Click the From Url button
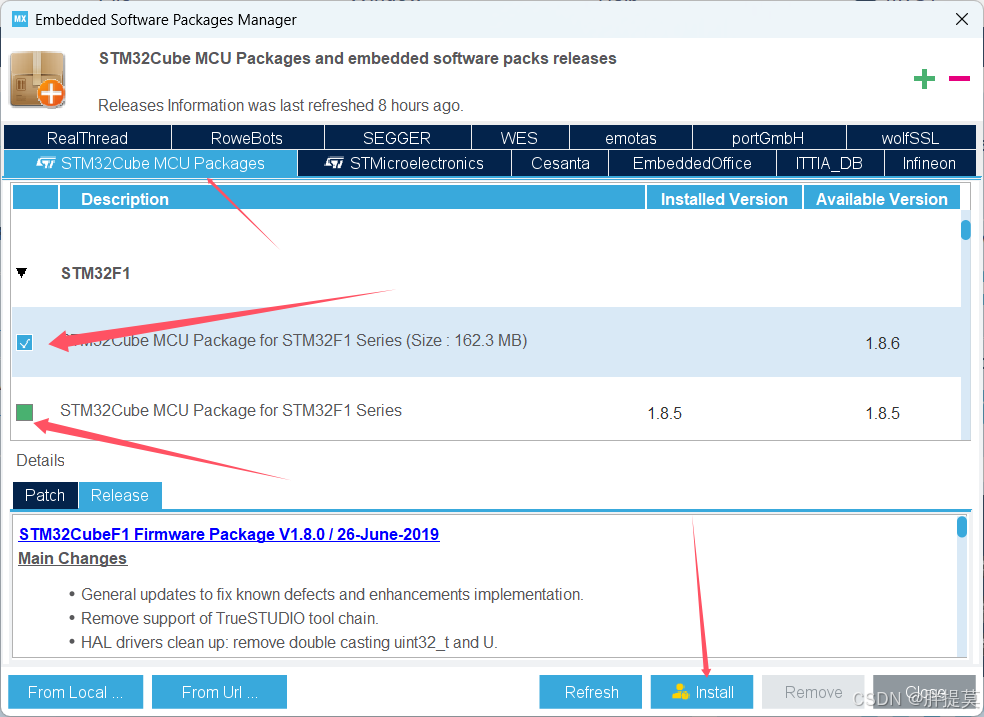This screenshot has height=717, width=984. (219, 692)
